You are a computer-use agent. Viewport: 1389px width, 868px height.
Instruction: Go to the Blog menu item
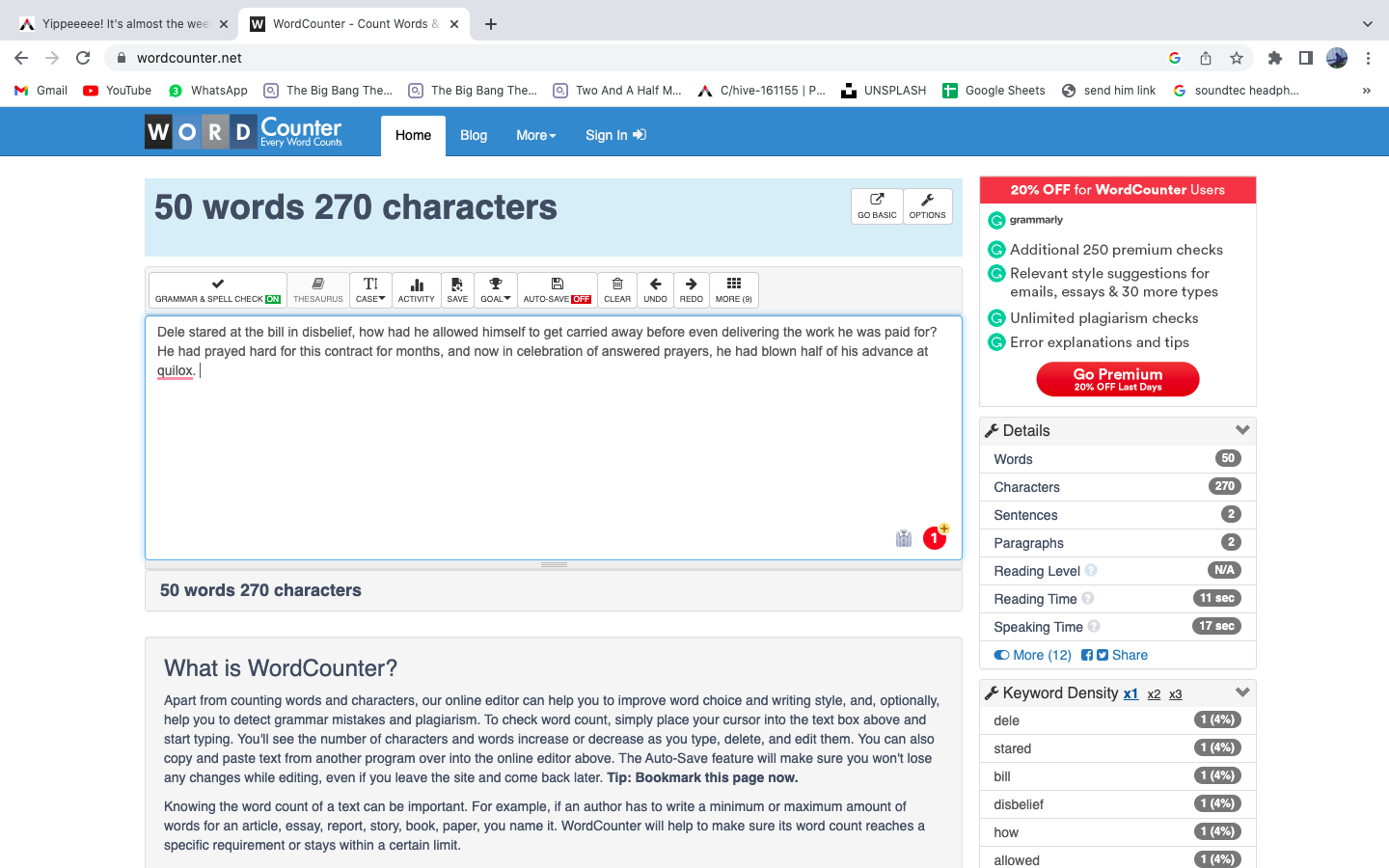(474, 135)
